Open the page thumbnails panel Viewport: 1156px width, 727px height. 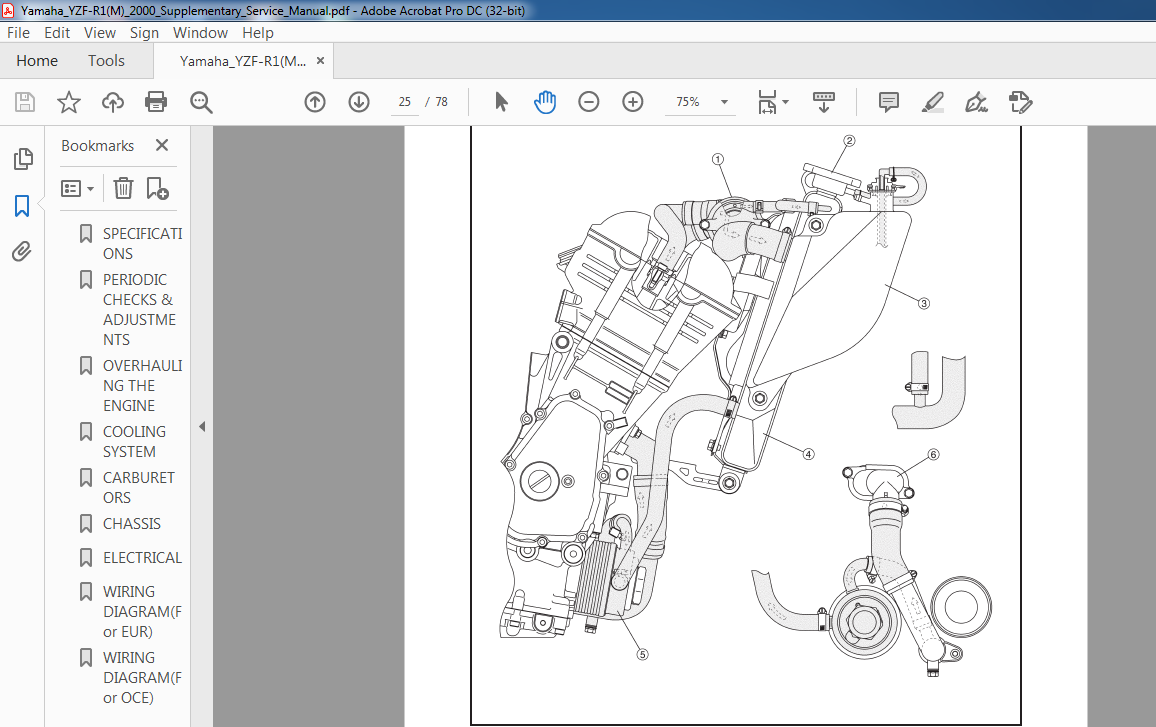pos(23,159)
